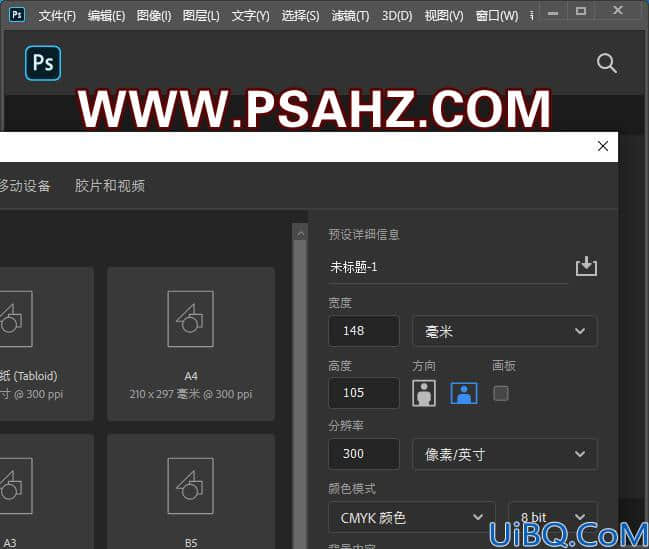Open the 图层(L) menu

click(201, 16)
